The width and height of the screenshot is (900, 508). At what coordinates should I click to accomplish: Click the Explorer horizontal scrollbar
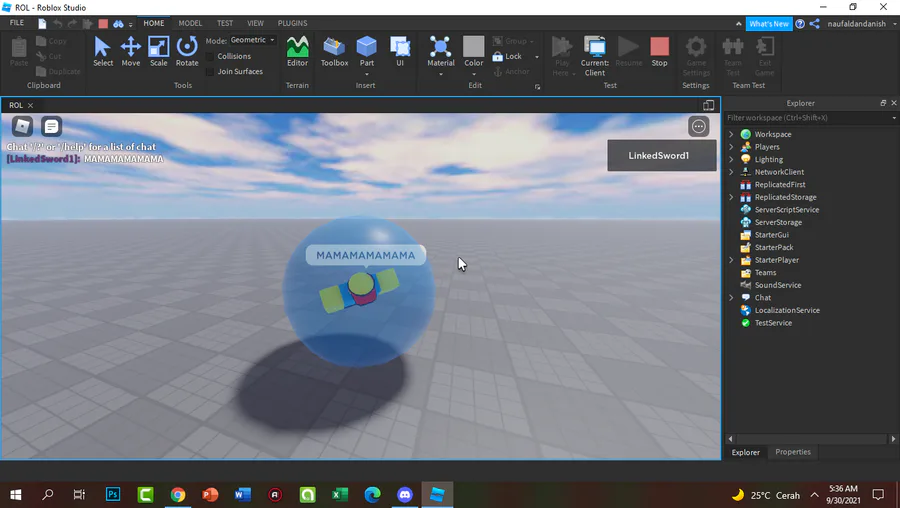click(x=812, y=439)
